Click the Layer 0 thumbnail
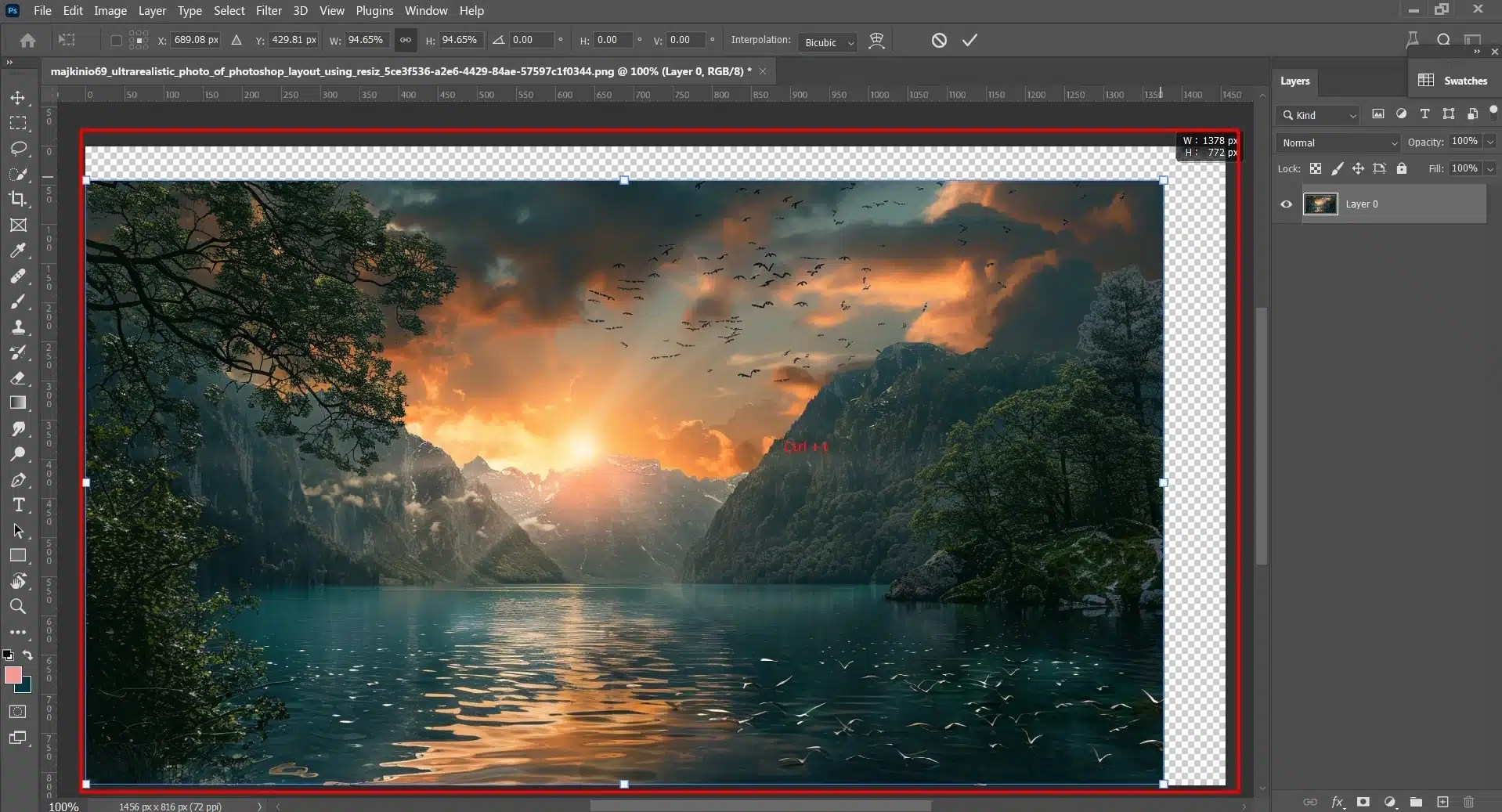The height and width of the screenshot is (812, 1502). [1322, 204]
